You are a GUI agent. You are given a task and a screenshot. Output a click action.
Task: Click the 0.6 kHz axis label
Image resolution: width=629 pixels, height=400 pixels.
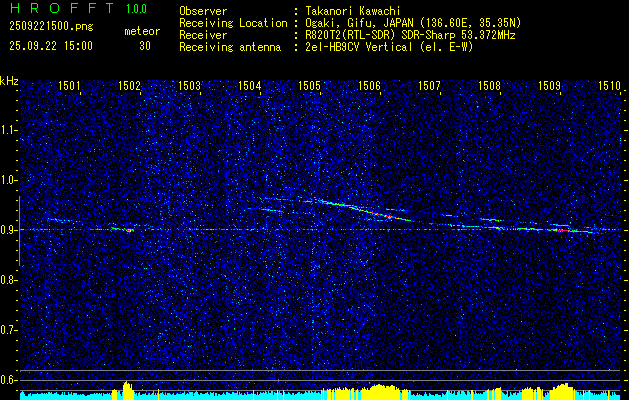click(x=8, y=380)
